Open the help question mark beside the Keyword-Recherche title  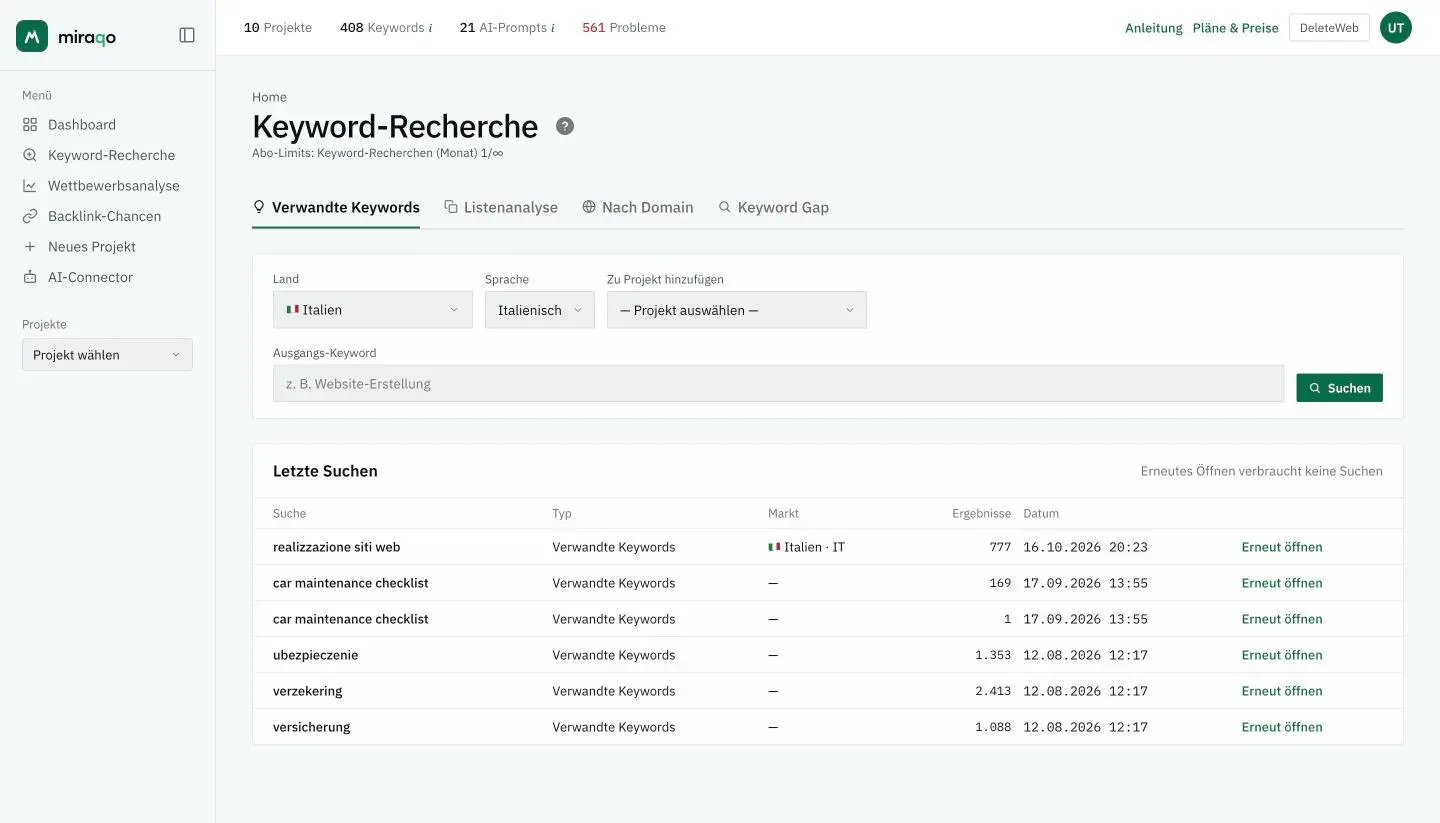[565, 126]
